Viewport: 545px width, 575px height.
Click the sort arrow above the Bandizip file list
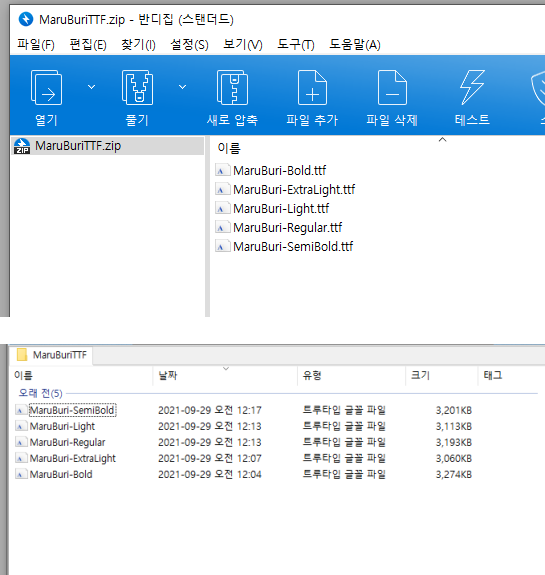point(443,140)
